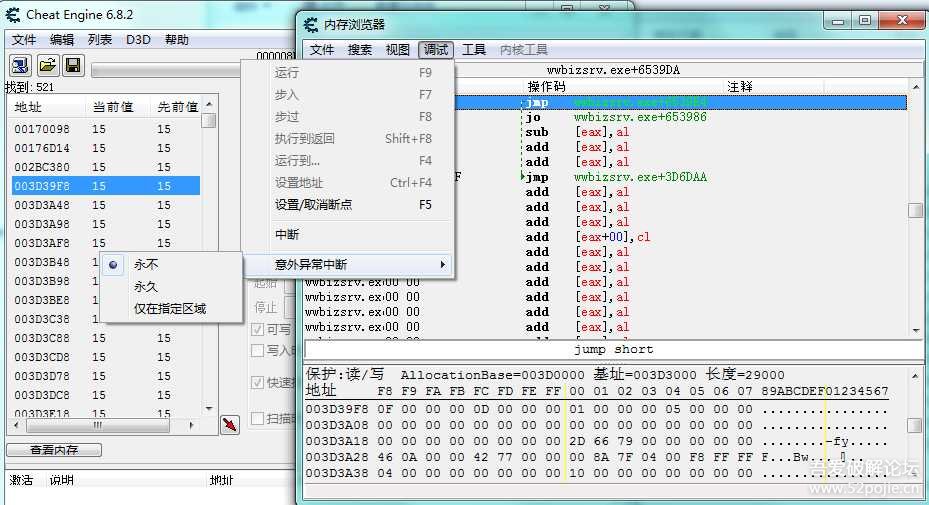Click the red arrow add-address icon

coord(230,424)
